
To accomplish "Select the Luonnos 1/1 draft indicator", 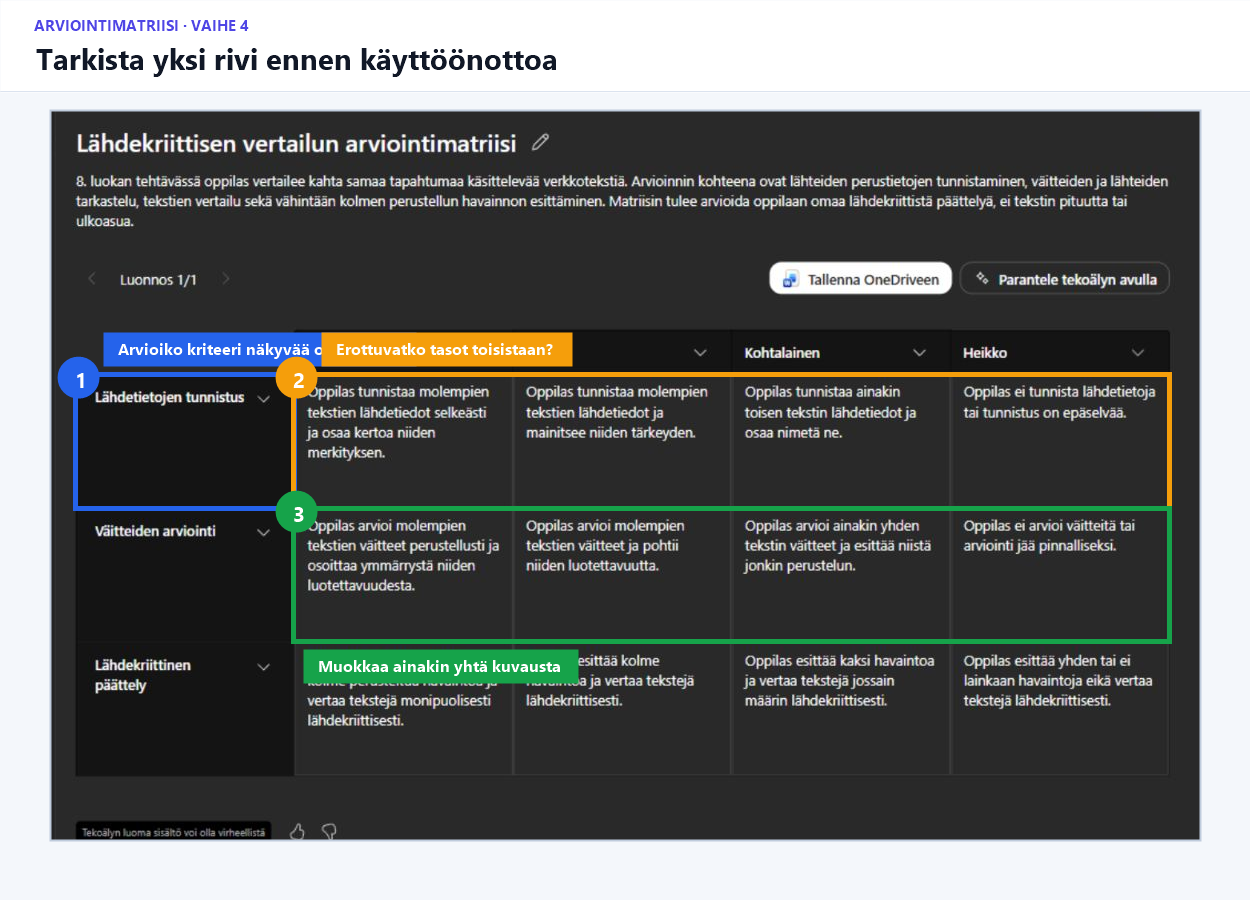I will [x=158, y=279].
